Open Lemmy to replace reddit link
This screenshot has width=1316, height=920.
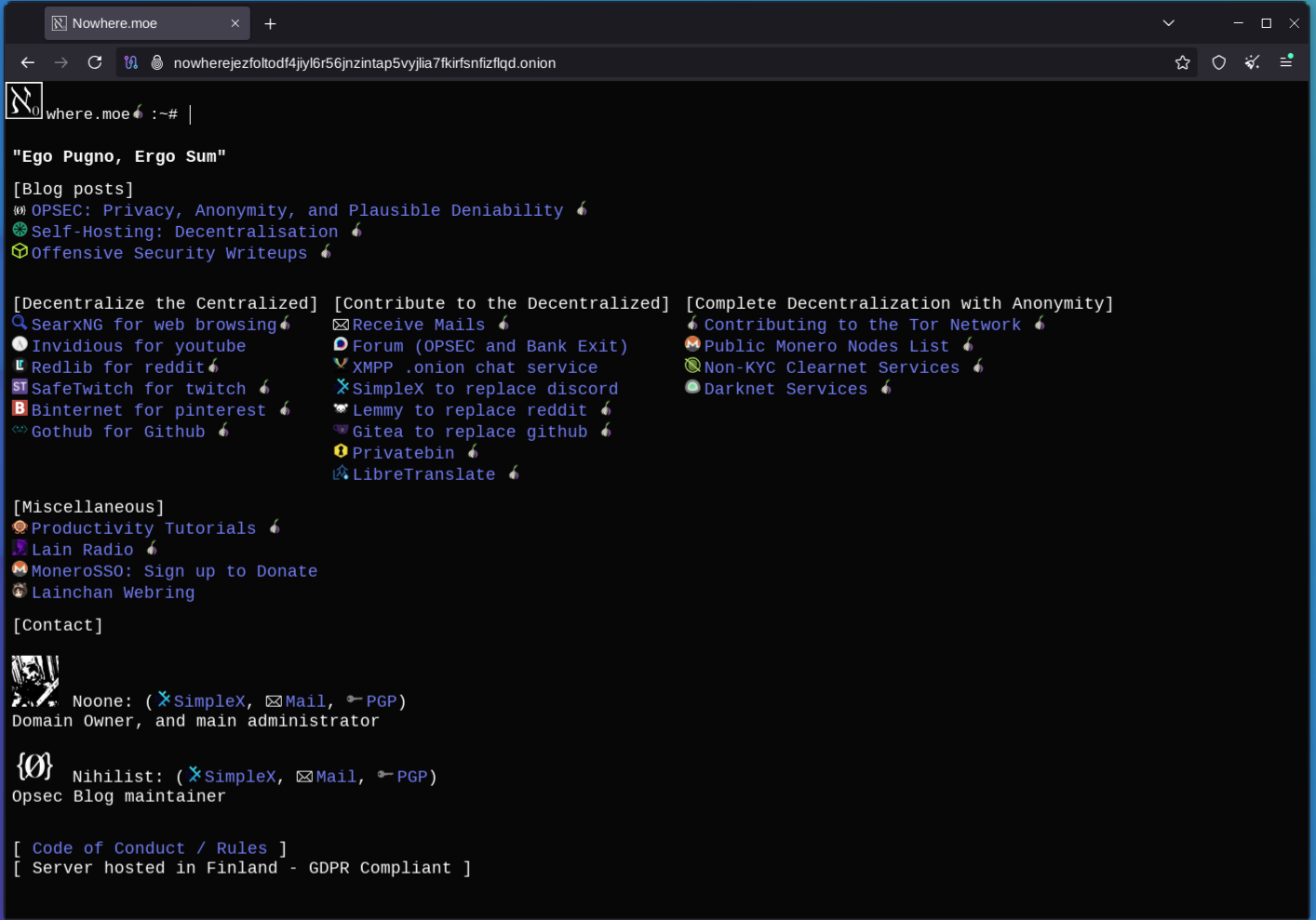click(469, 411)
